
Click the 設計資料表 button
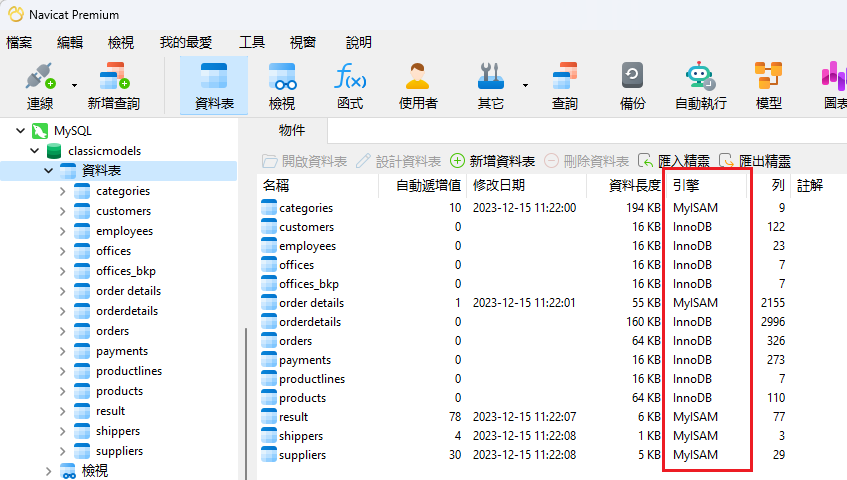(x=399, y=161)
